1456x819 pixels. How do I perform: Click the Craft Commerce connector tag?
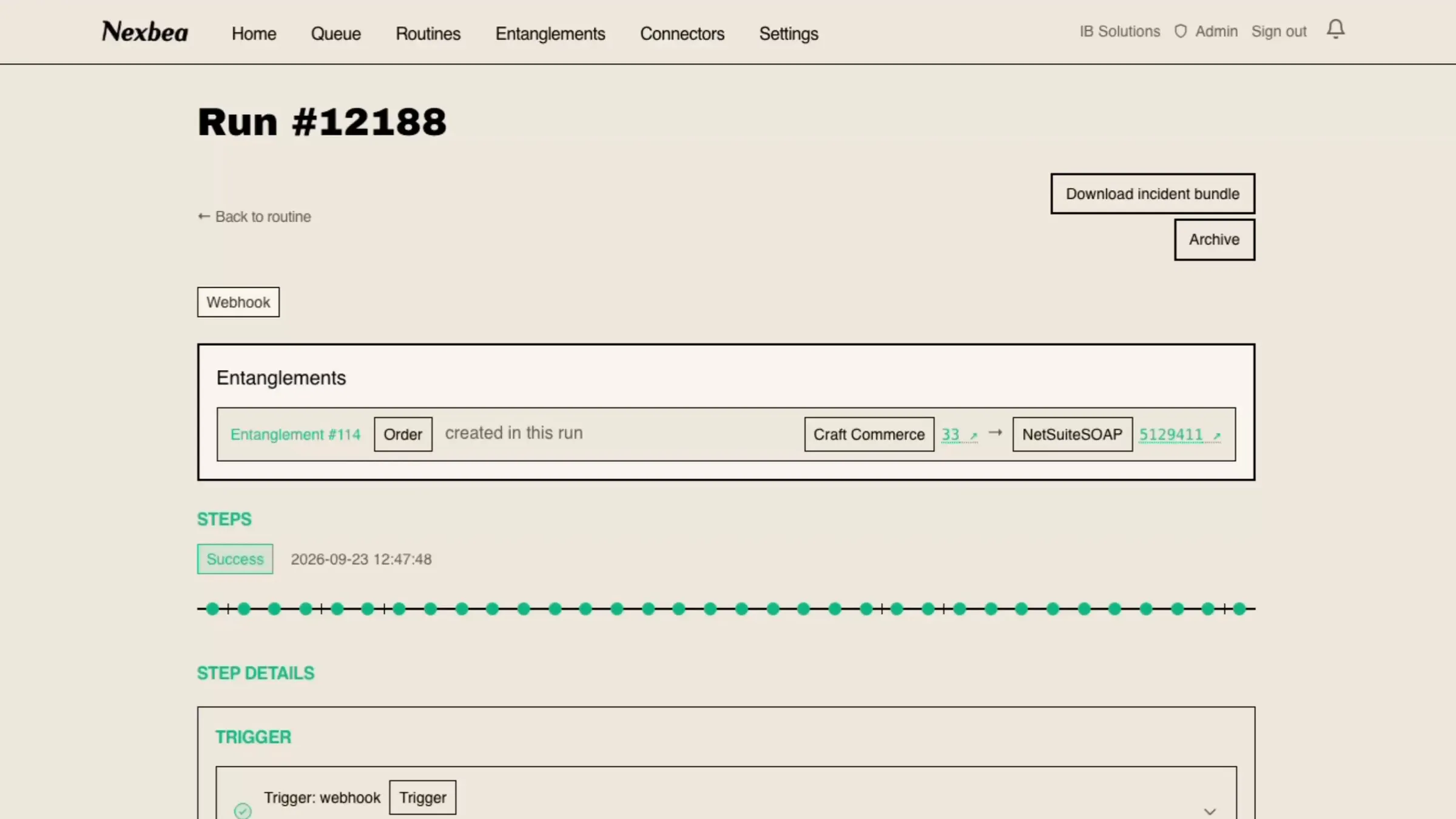click(869, 434)
